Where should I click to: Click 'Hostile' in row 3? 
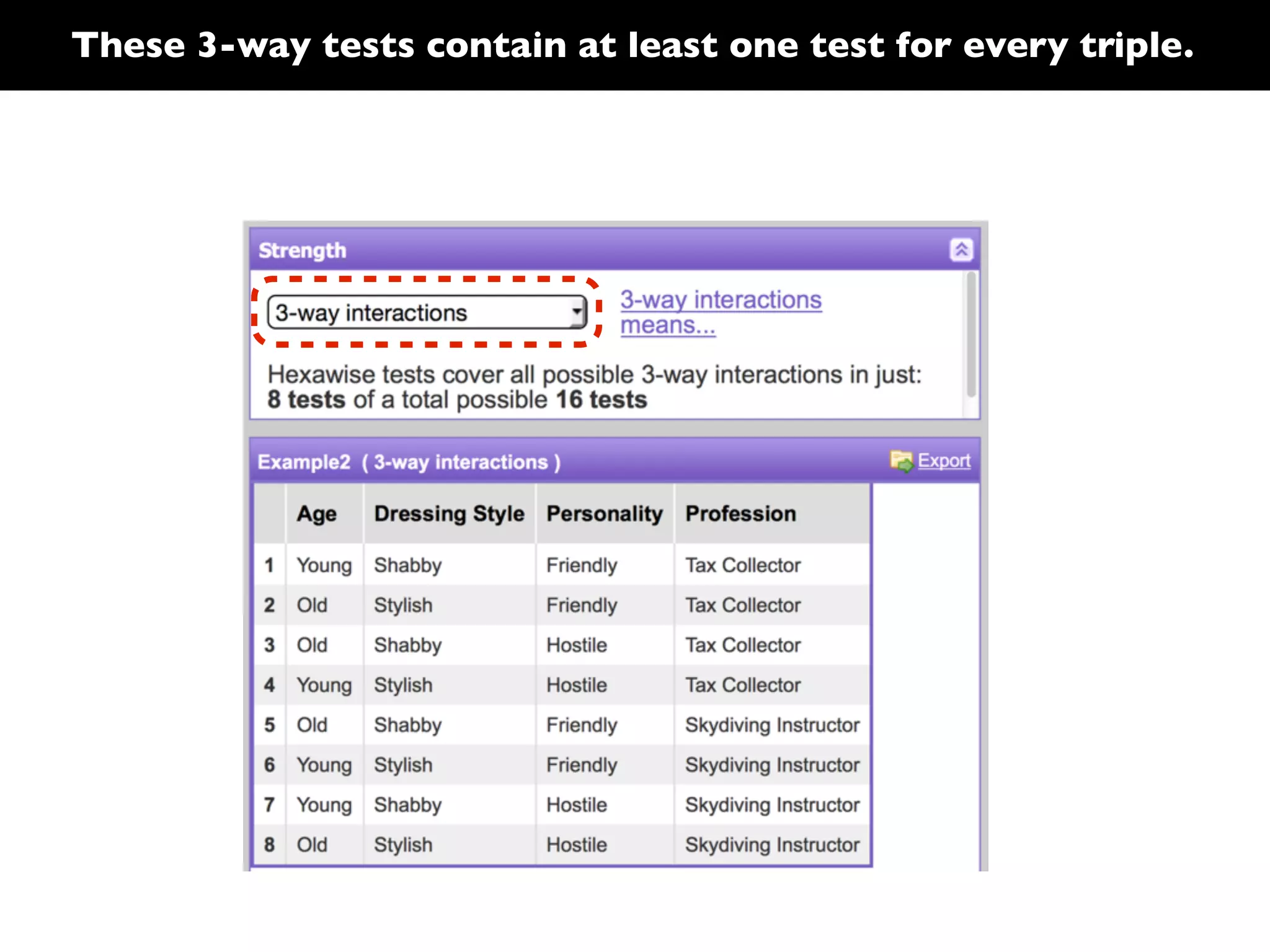coord(577,645)
